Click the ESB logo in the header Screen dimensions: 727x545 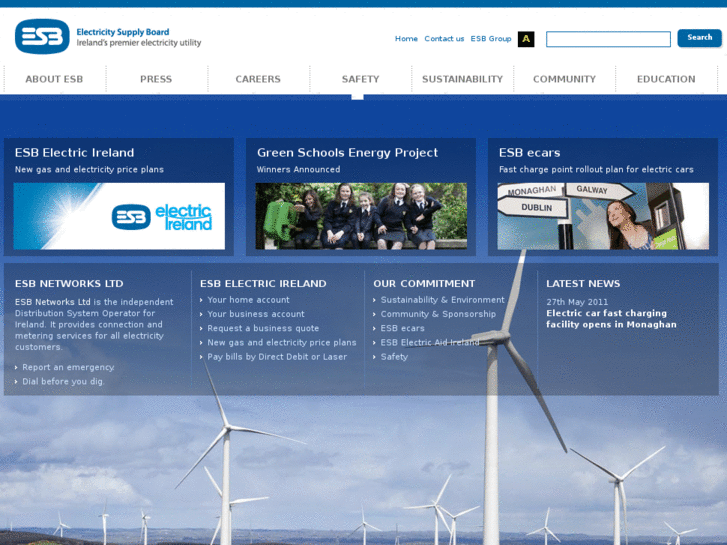[42, 37]
